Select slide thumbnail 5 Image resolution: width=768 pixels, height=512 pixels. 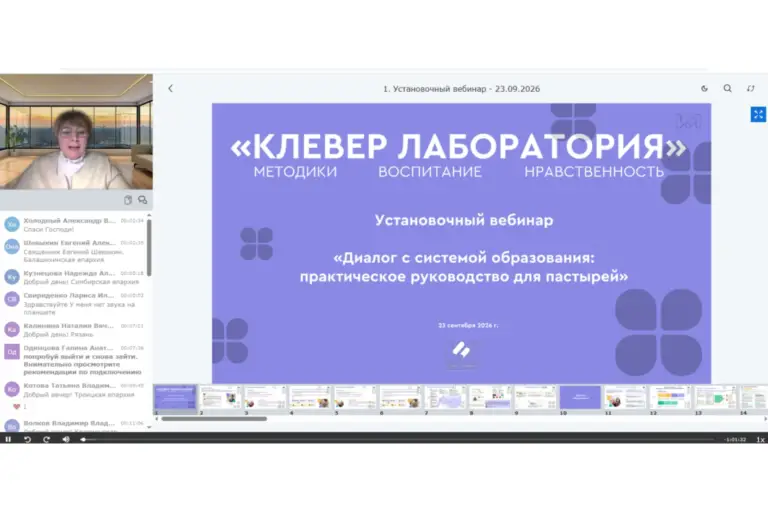coord(356,397)
